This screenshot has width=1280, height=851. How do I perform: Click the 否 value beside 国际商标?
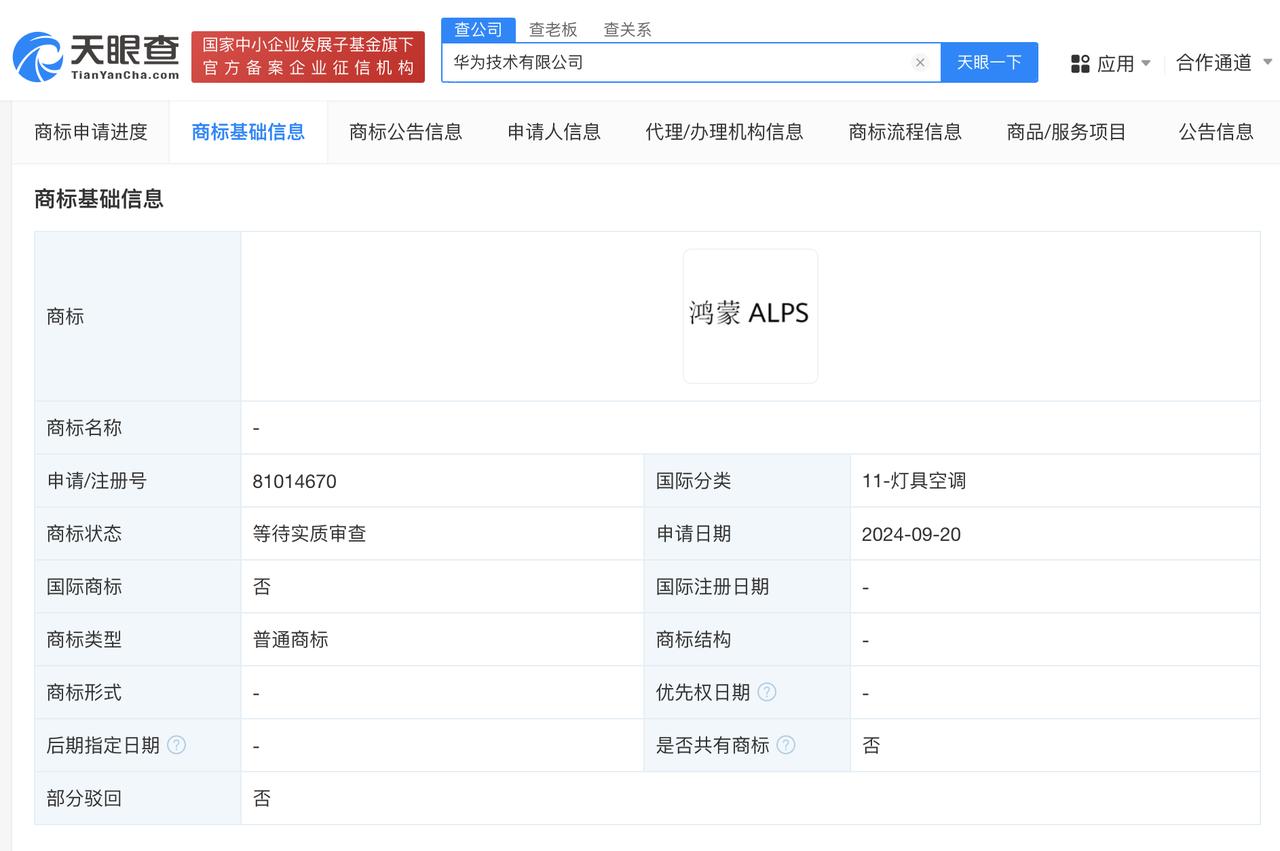(x=262, y=587)
